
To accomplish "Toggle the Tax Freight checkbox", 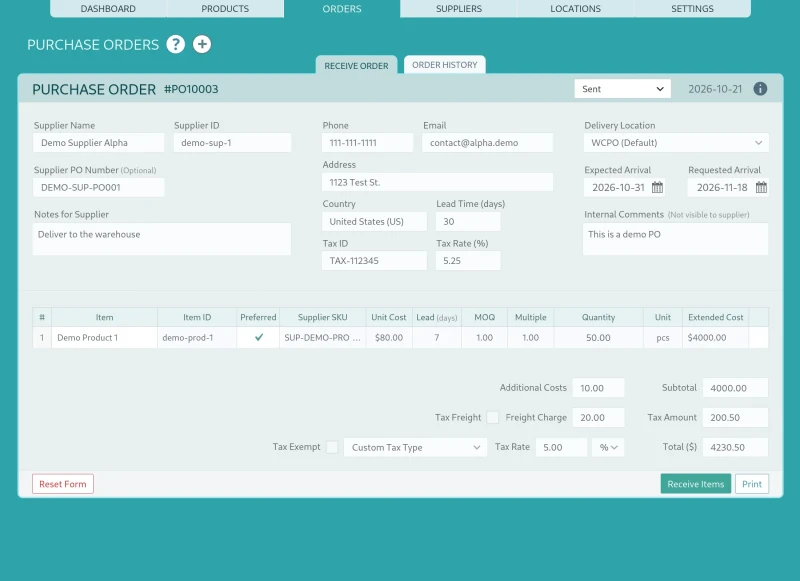I will [492, 417].
